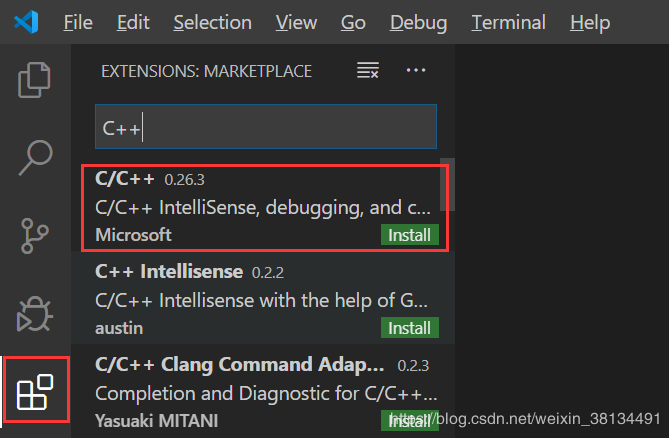Viewport: 669px width, 438px height.
Task: Open the More Actions ellipsis menu
Action: (x=416, y=71)
